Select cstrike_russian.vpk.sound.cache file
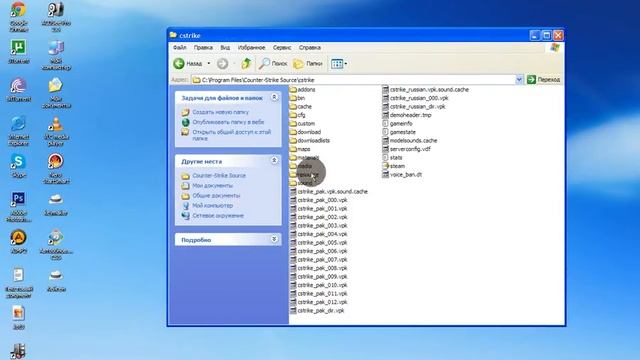Image resolution: width=640 pixels, height=360 pixels. [426, 89]
